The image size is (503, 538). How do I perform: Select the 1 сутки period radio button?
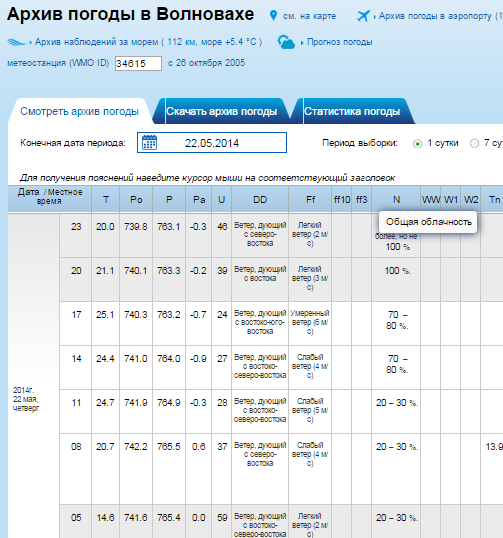point(417,143)
